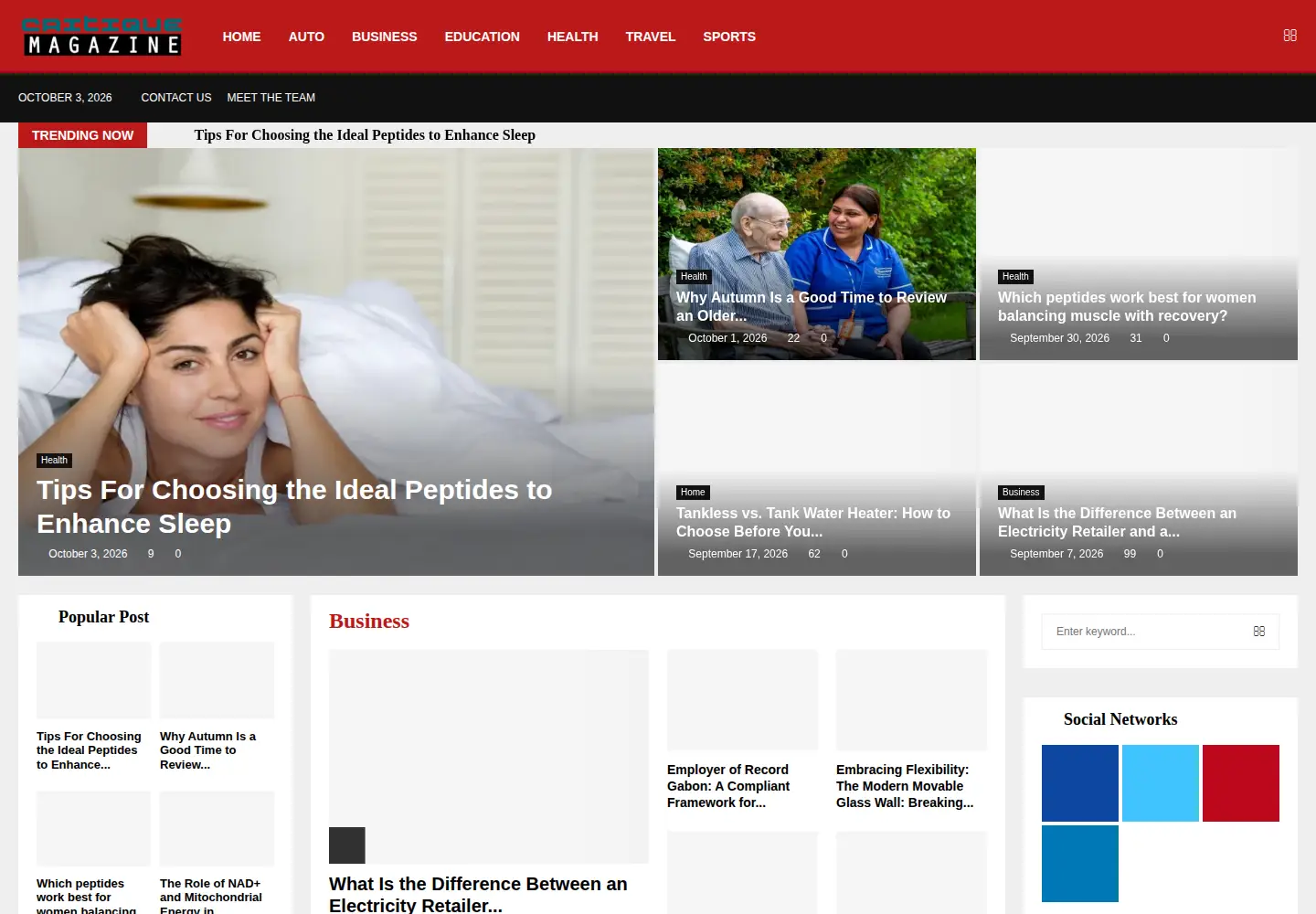
Task: Open the EDUCATION menu section
Action: pyautogui.click(x=482, y=37)
